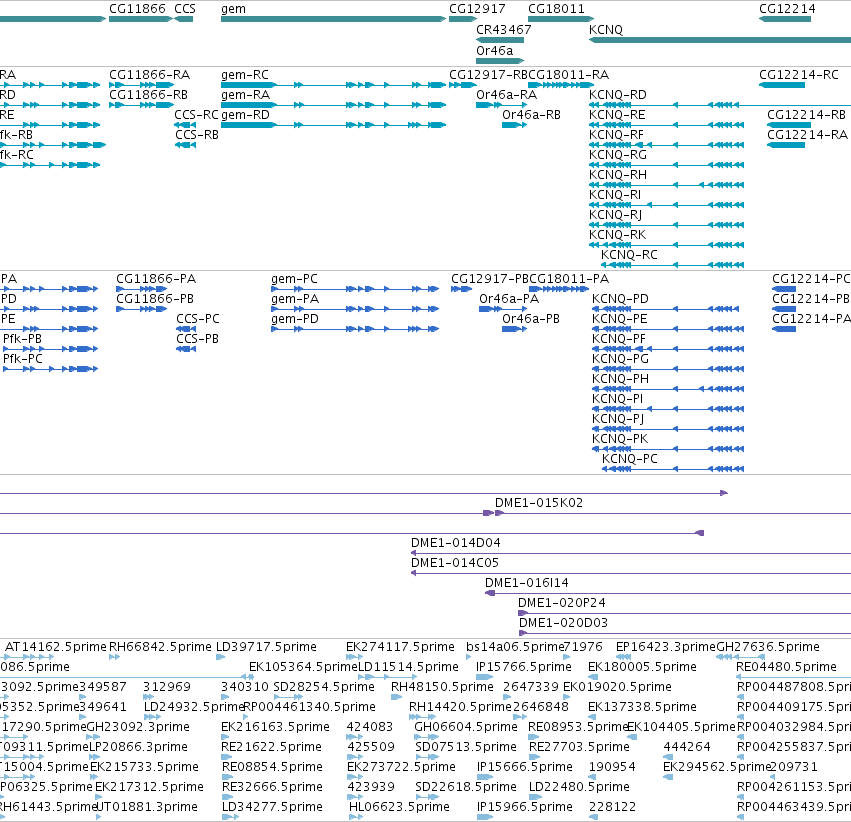Image resolution: width=851 pixels, height=822 pixels.
Task: Select the CG18011 gene label
Action: 556,9
